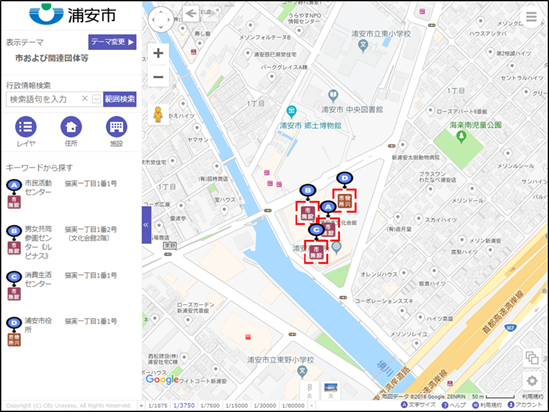Click map marker A pin

click(x=328, y=208)
